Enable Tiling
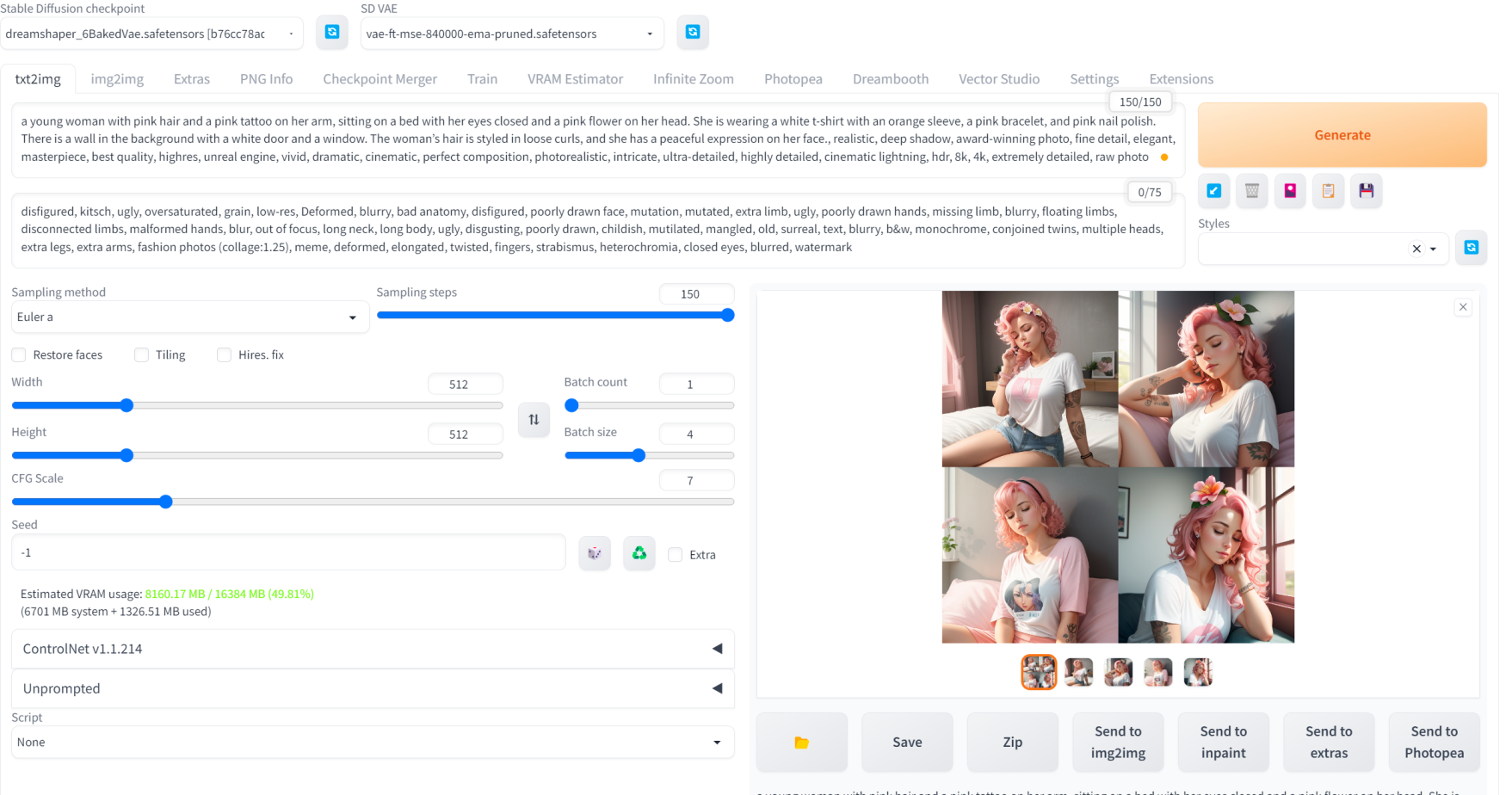 tap(141, 354)
